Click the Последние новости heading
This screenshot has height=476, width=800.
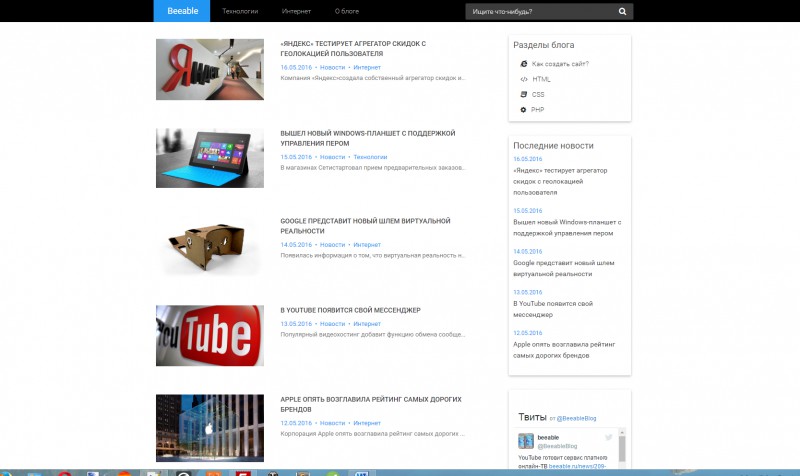pyautogui.click(x=553, y=145)
